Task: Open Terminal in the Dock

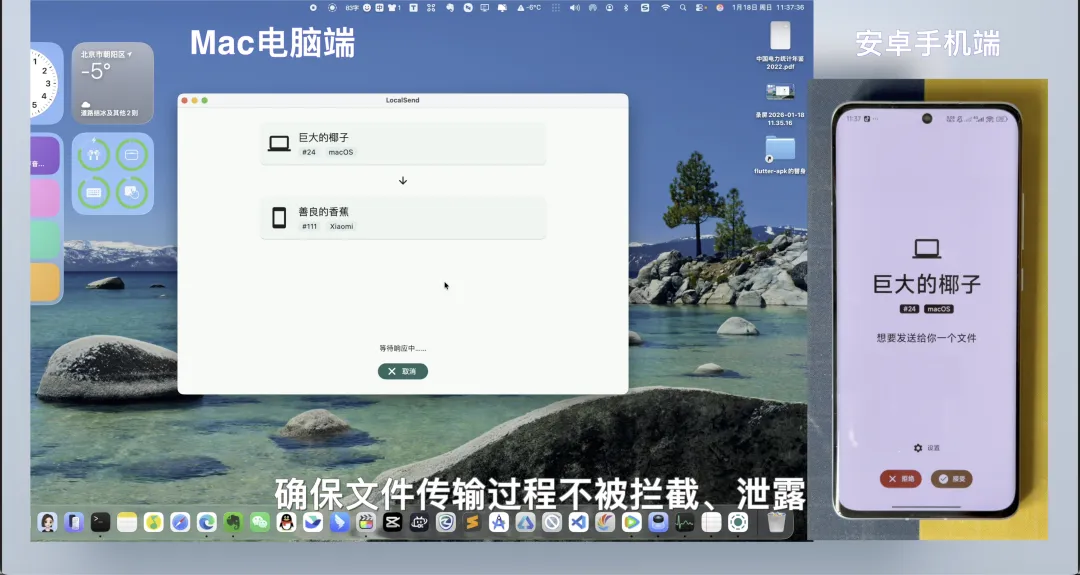Action: click(x=101, y=523)
